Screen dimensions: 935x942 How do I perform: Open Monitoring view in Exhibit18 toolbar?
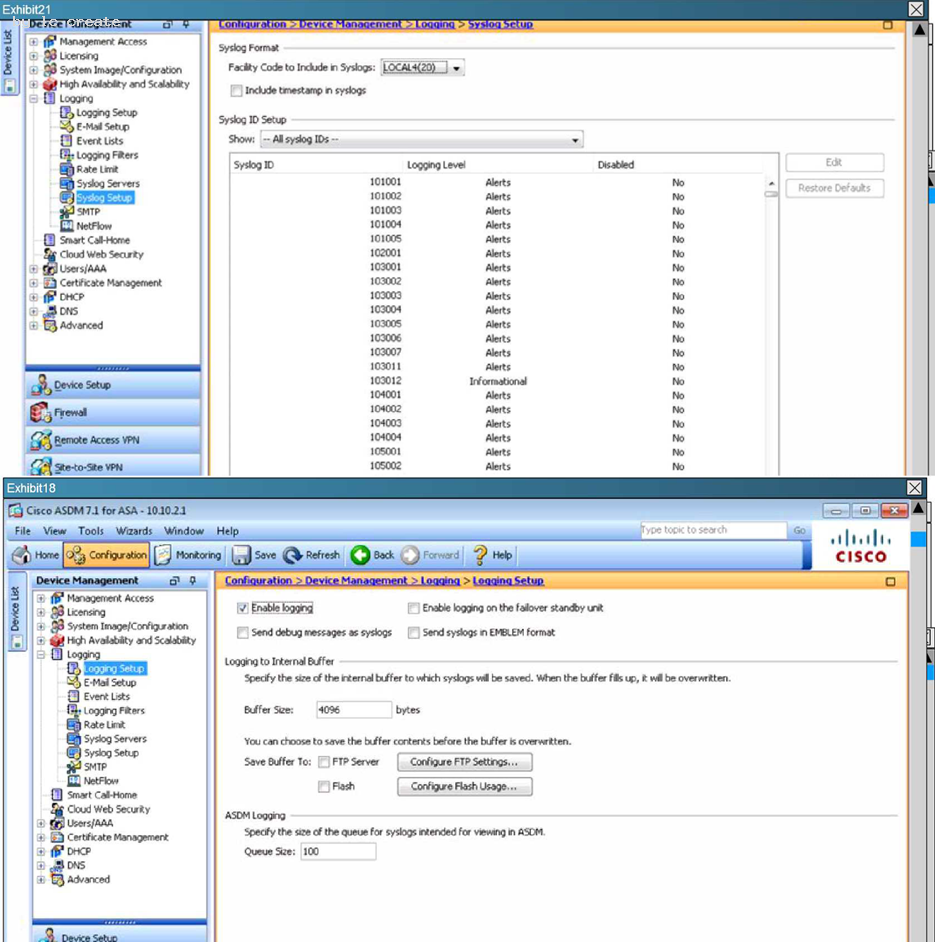click(x=188, y=555)
